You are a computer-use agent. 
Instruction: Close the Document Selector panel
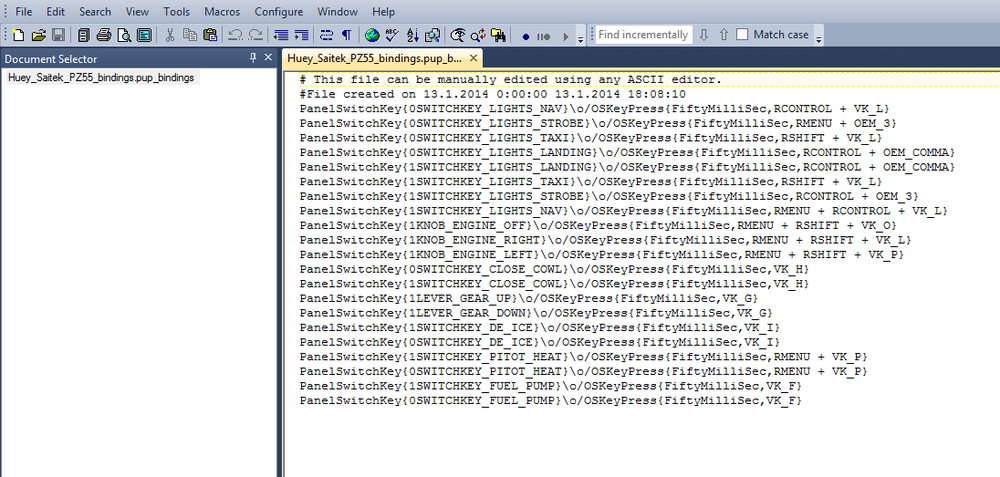point(268,58)
